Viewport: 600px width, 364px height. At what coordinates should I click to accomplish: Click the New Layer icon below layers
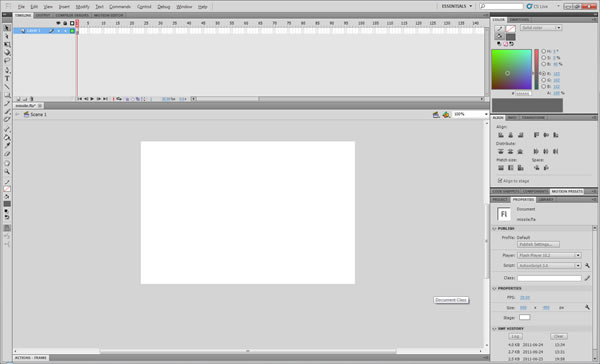click(x=18, y=99)
